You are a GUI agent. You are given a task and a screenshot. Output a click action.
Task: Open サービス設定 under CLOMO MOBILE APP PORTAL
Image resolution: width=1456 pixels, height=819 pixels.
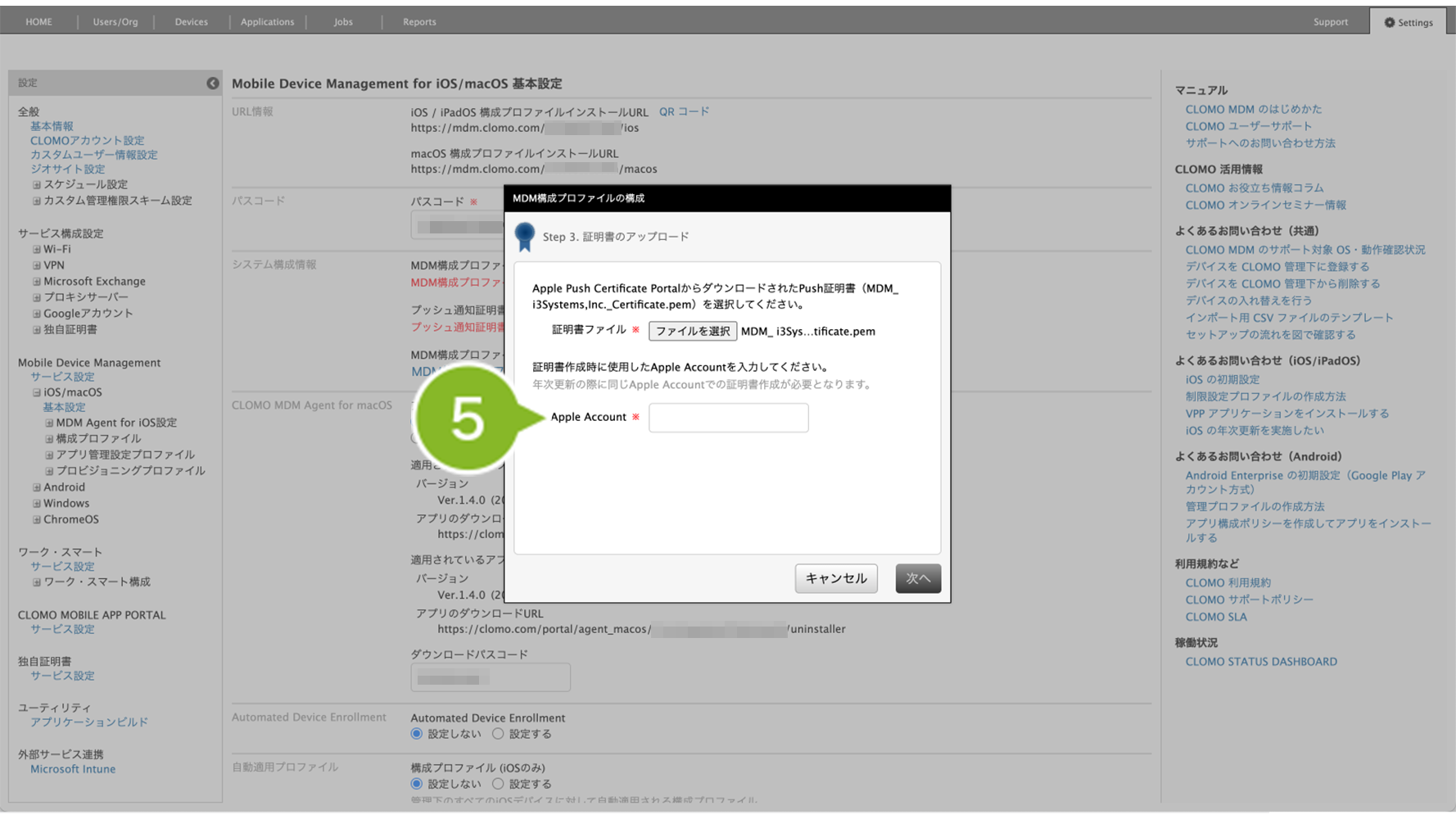(x=62, y=630)
